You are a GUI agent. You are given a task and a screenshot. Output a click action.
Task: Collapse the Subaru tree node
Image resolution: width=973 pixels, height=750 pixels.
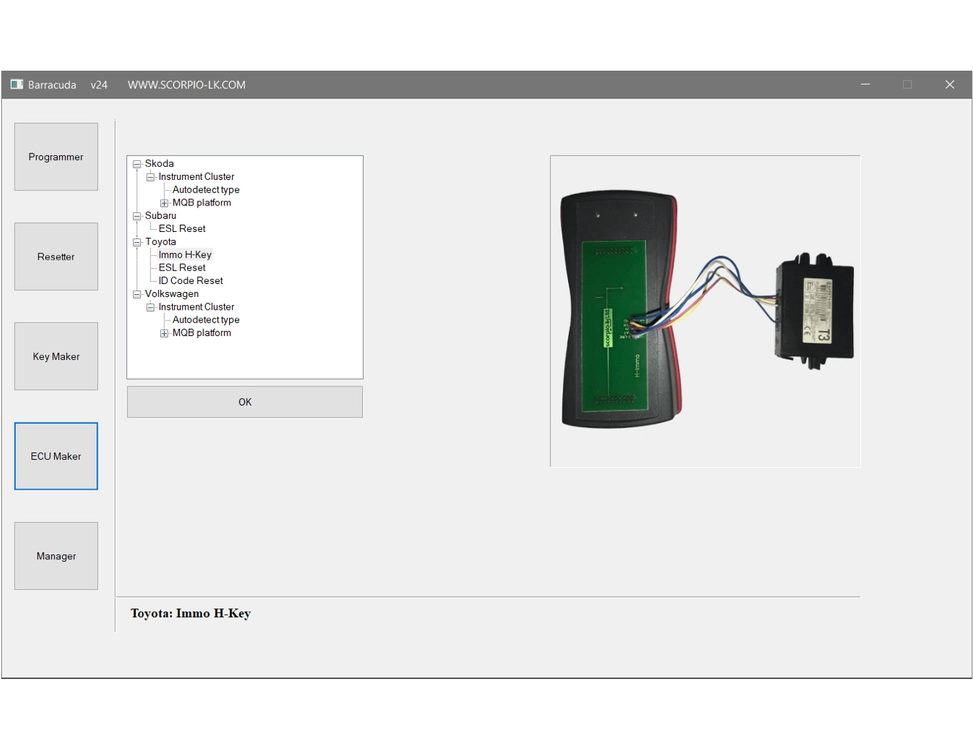(x=137, y=217)
